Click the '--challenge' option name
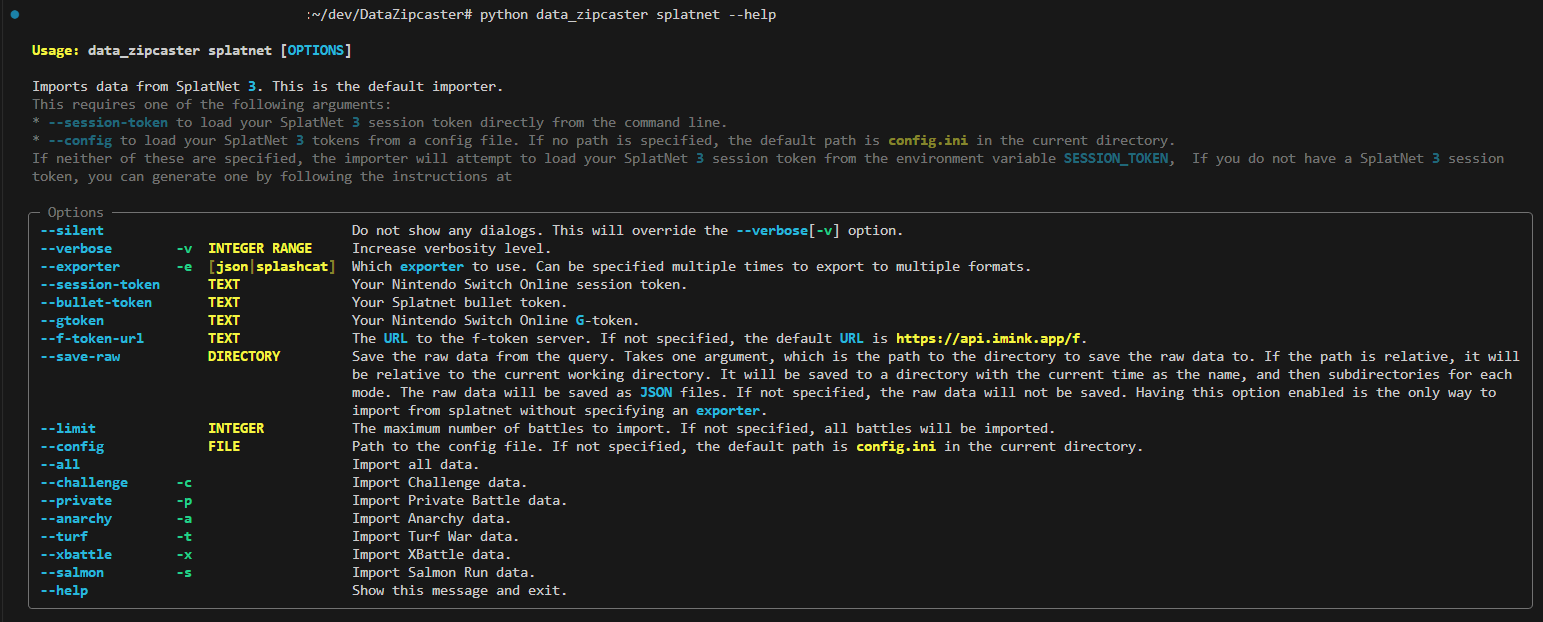The width and height of the screenshot is (1543, 622). [84, 483]
